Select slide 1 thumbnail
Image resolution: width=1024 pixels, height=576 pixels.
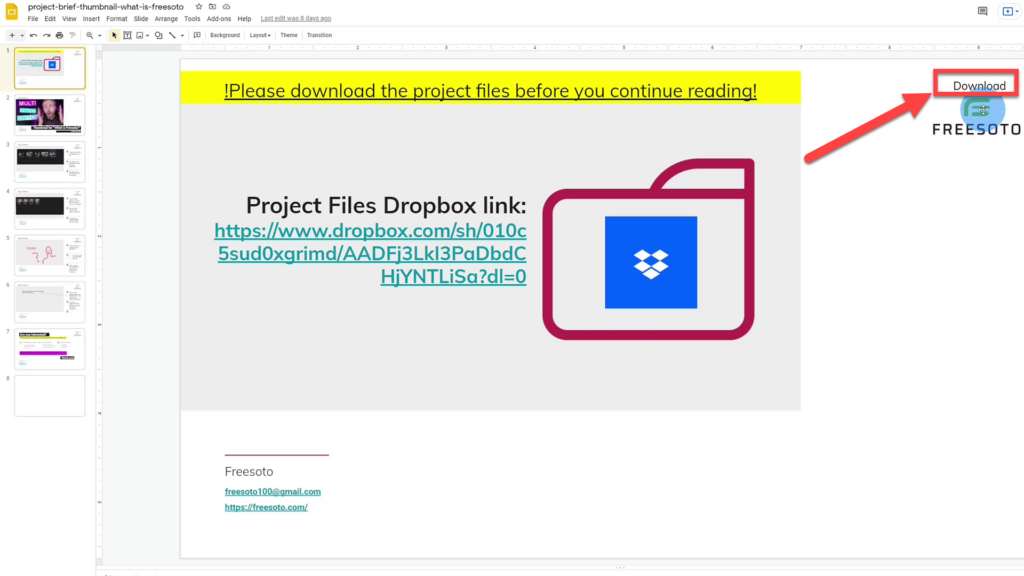tap(50, 68)
